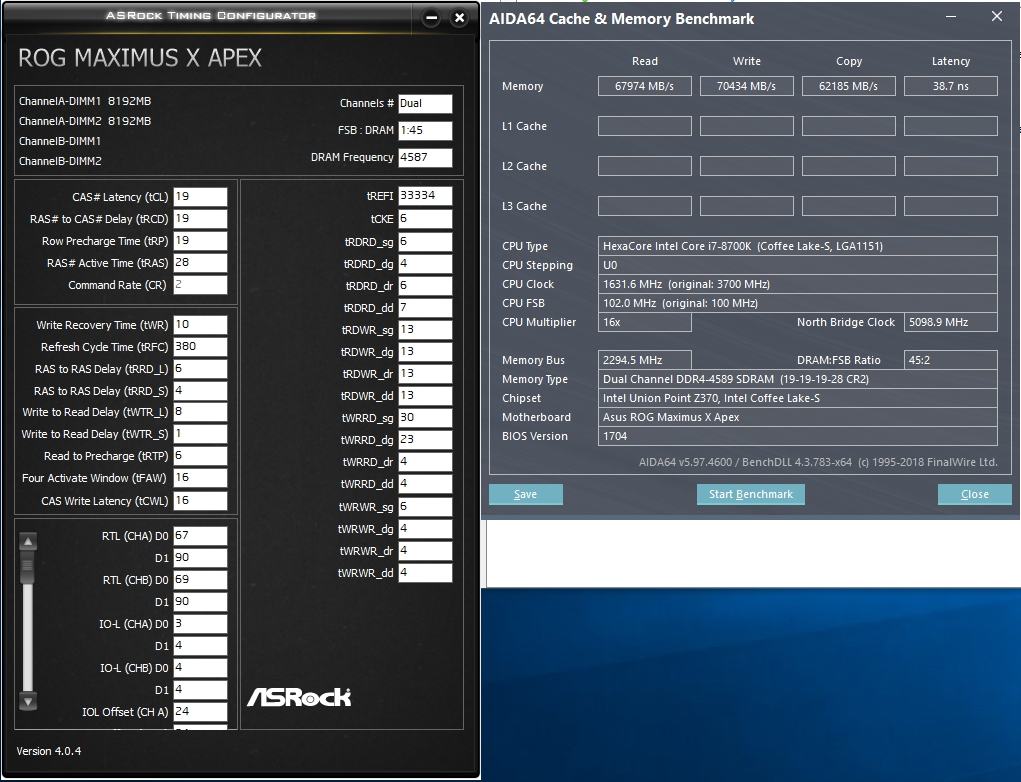Click the Refresh Cycle Time (tRFC) field

(x=201, y=347)
